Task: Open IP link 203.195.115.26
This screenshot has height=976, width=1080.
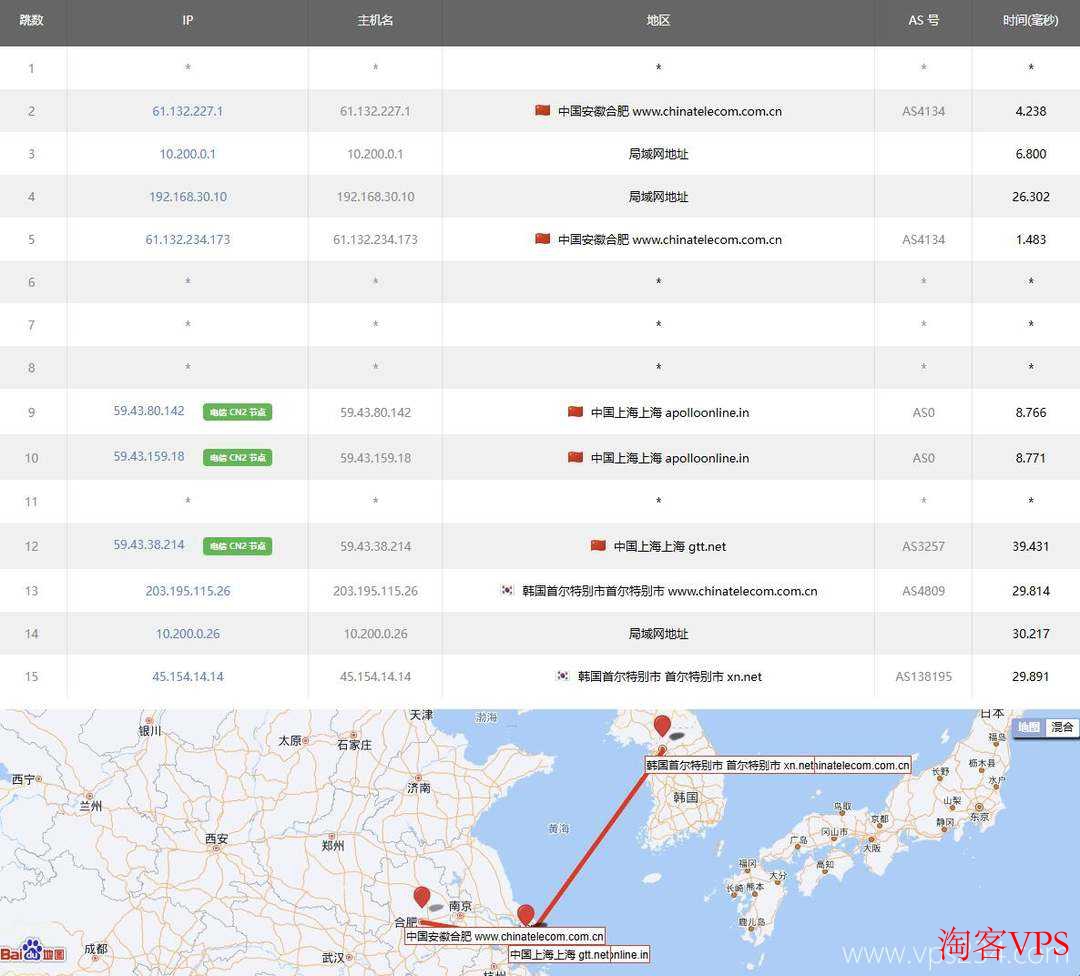Action: [187, 591]
